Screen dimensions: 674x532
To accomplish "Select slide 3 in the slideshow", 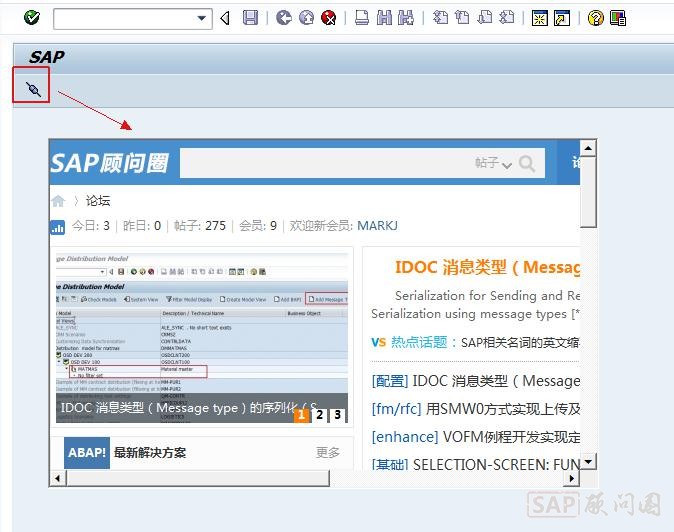I will pos(338,415).
